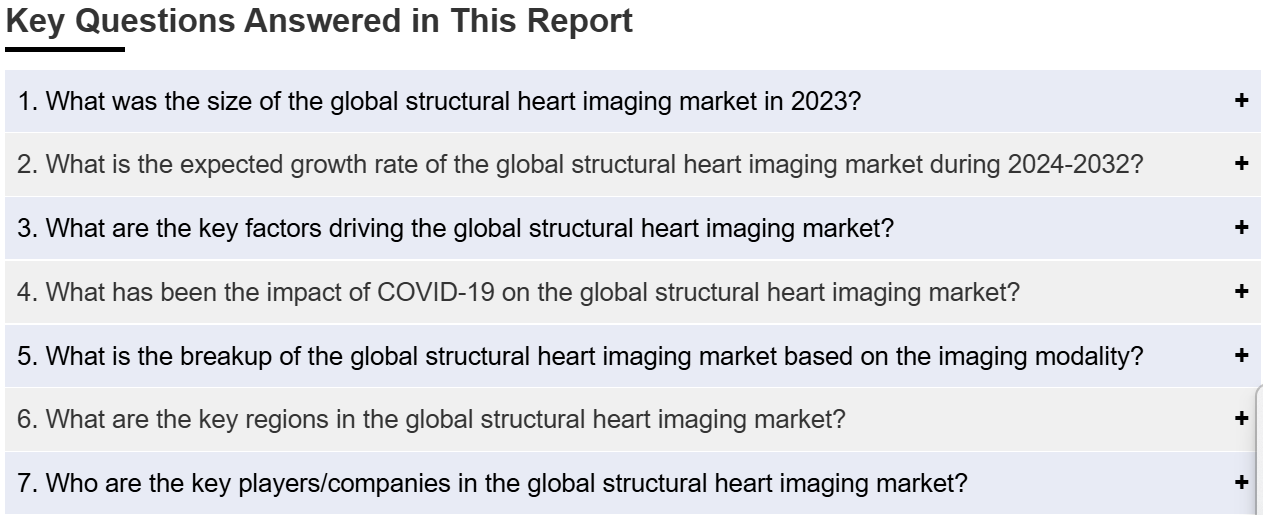Click empty area in the key regions row
The height and width of the screenshot is (515, 1263).
pos(1040,420)
